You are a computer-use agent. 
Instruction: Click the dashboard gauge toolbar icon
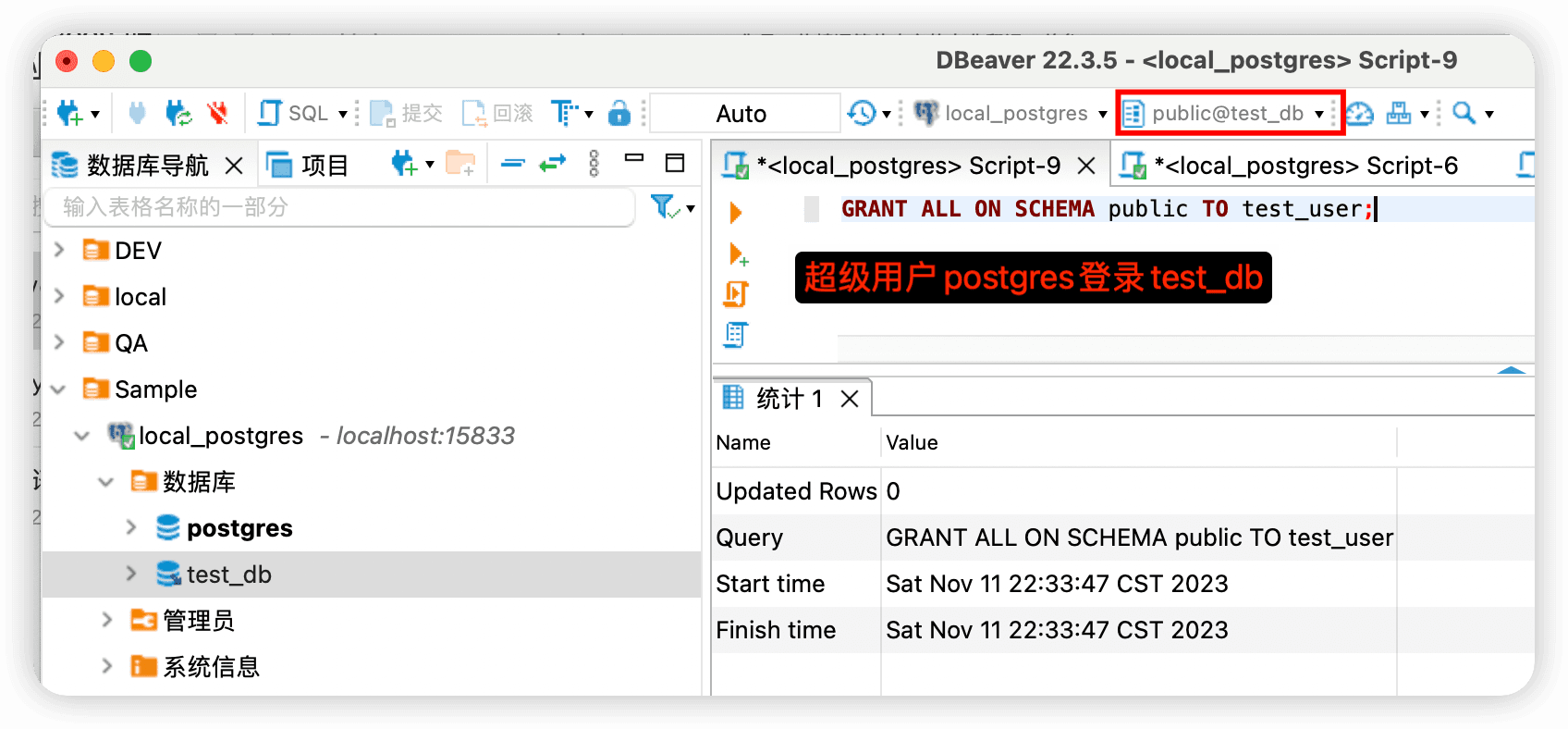1359,113
